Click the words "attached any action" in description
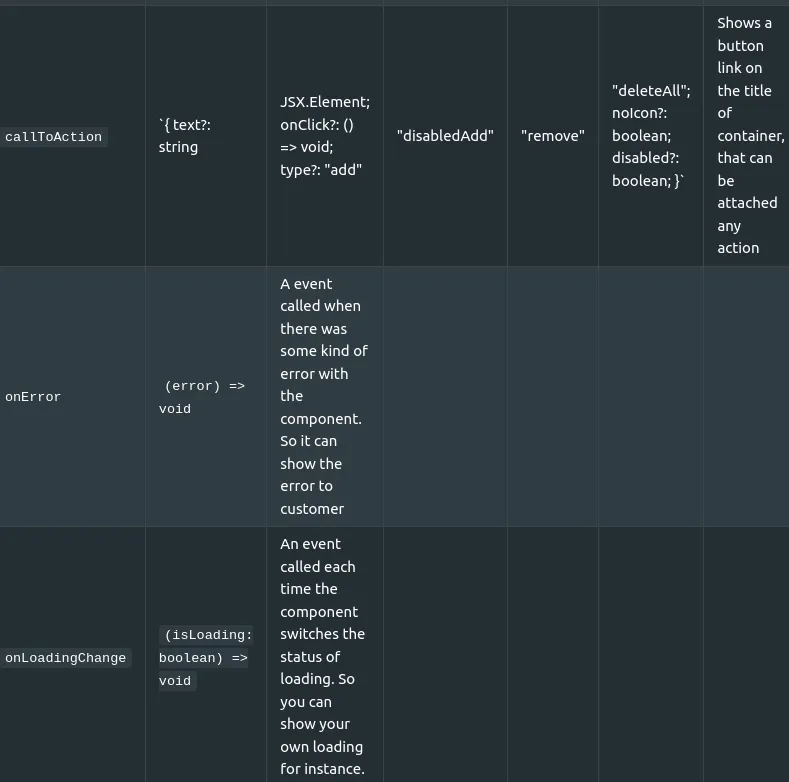The height and width of the screenshot is (782, 789). [x=747, y=225]
